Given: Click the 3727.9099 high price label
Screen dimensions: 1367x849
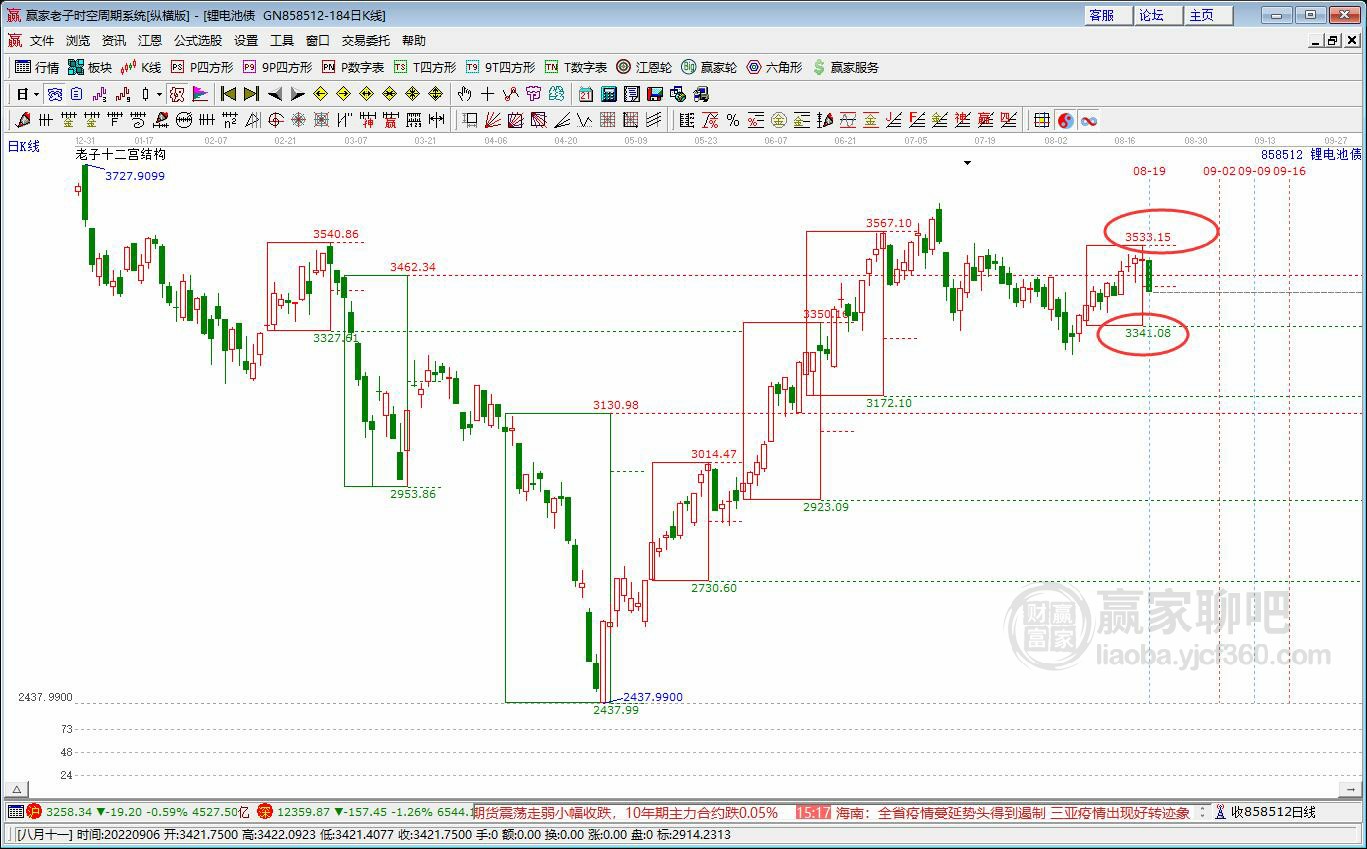Looking at the screenshot, I should [x=135, y=176].
